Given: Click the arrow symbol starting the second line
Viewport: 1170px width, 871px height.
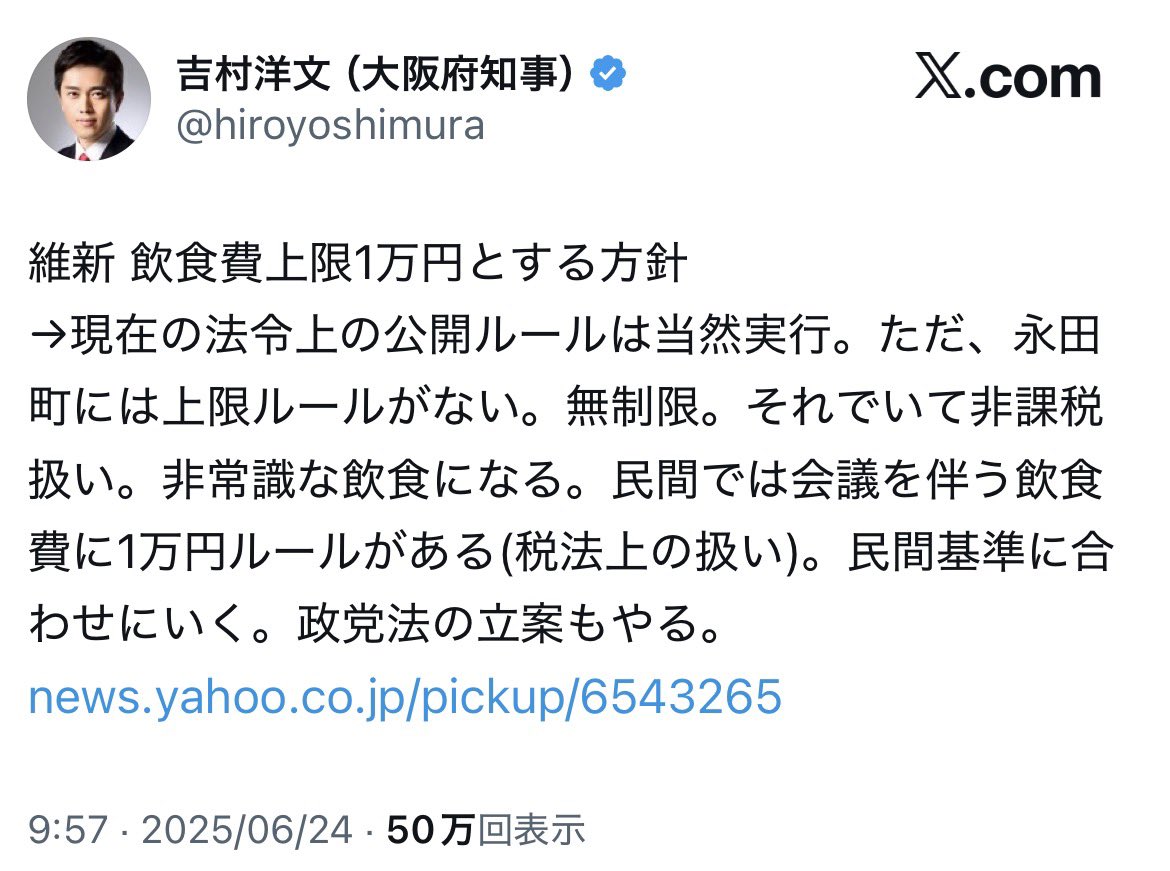Looking at the screenshot, I should click(47, 340).
